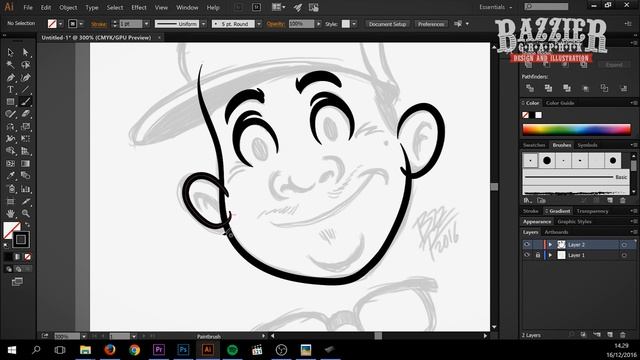Click the orange Stroke label link
The width and height of the screenshot is (640, 360).
98,24
